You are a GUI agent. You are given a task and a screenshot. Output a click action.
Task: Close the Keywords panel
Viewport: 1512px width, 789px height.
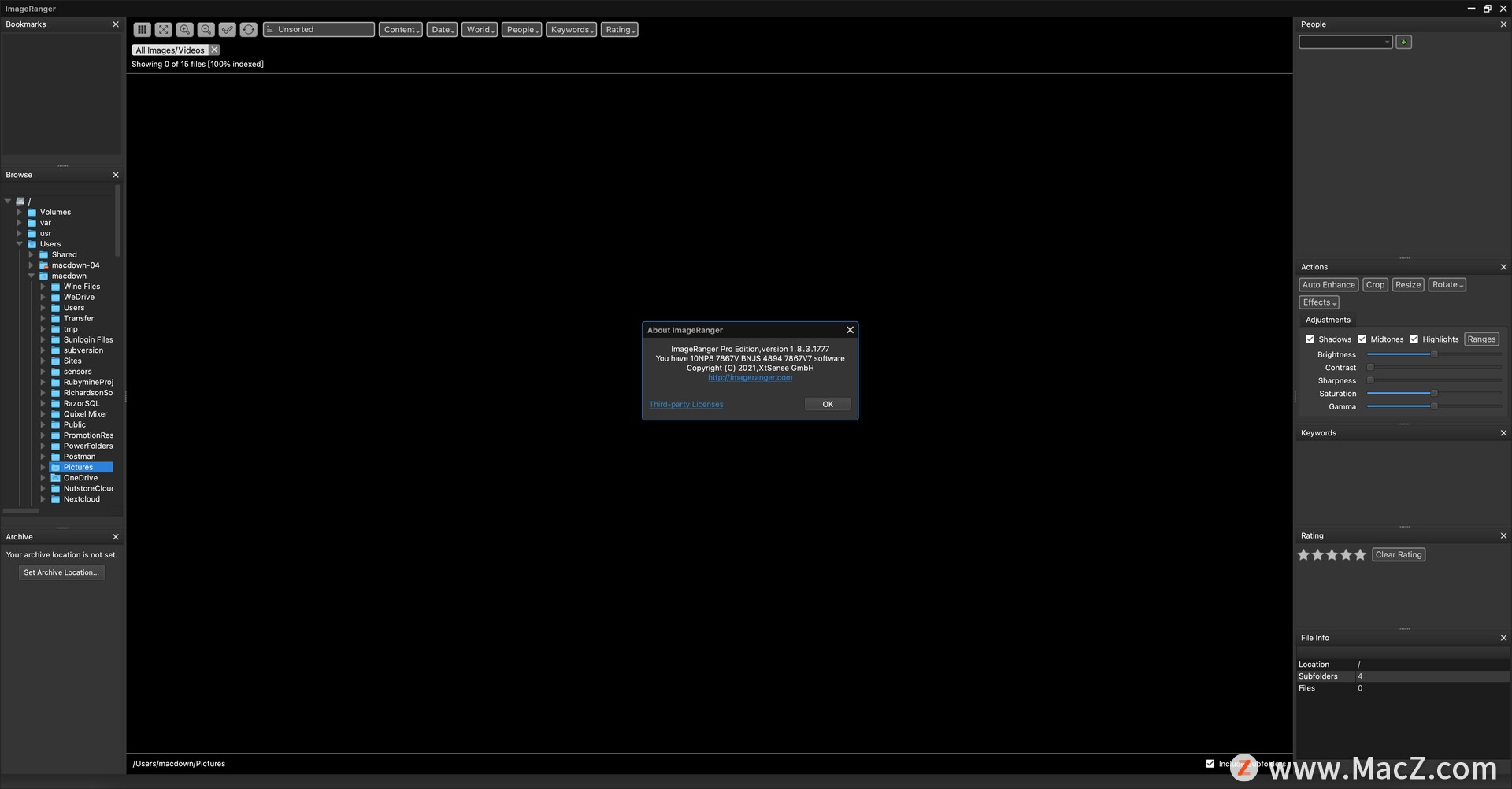(x=1503, y=433)
